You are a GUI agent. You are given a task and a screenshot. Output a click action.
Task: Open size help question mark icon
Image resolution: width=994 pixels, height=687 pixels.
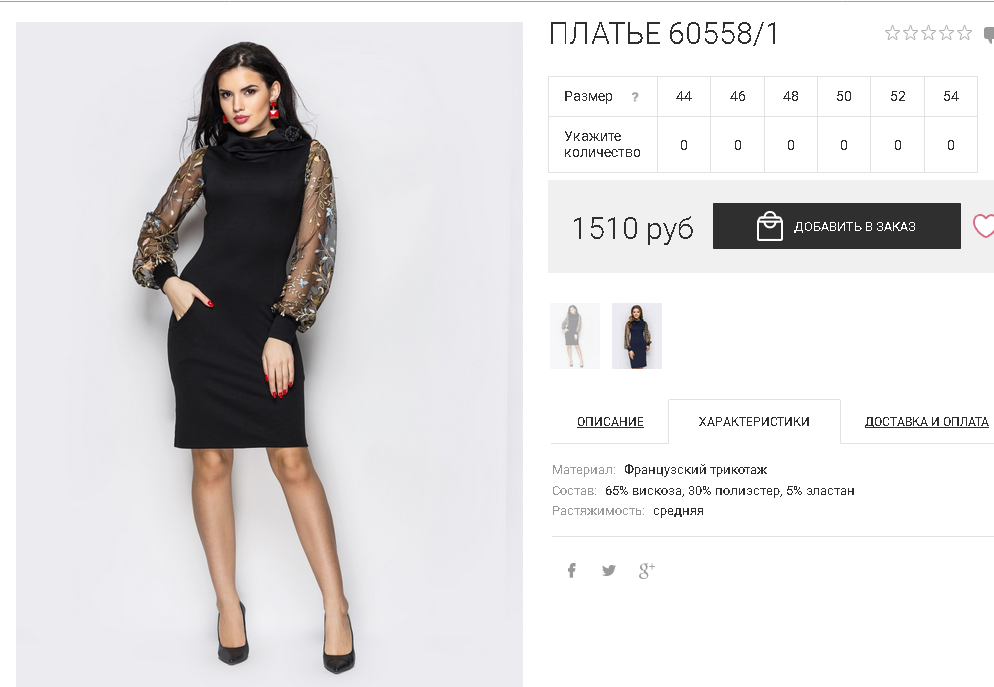(635, 97)
